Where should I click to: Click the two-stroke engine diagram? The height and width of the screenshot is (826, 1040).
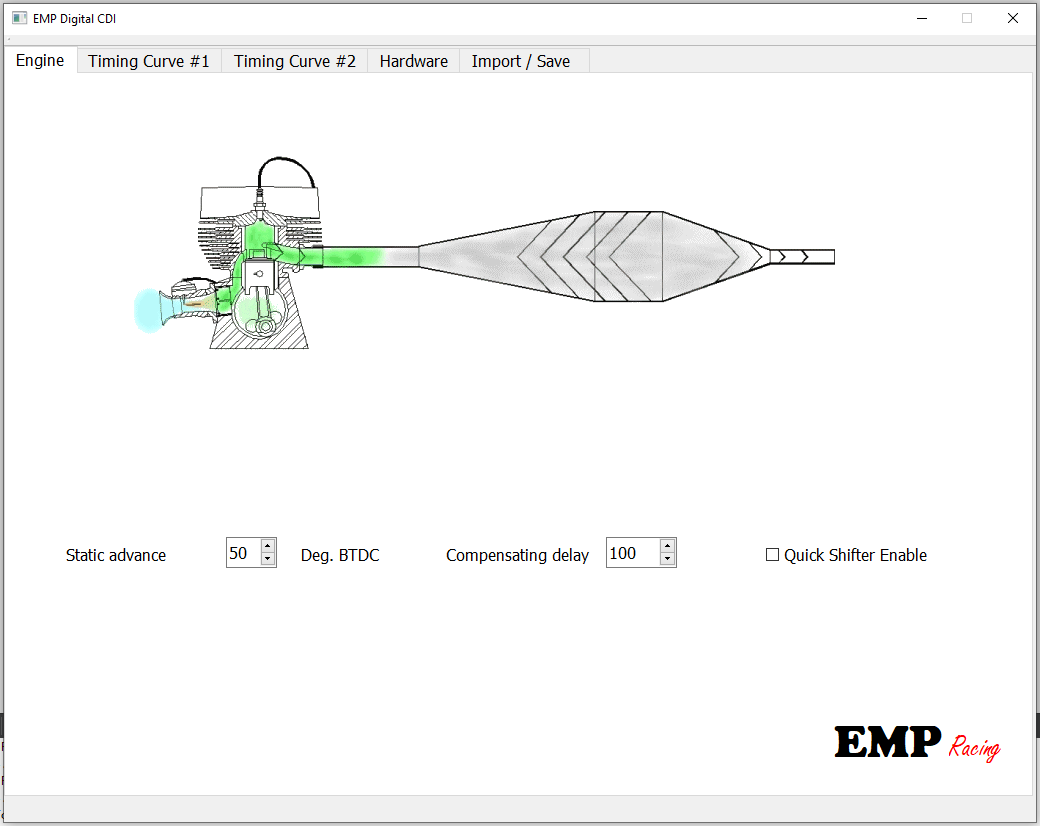tap(484, 253)
